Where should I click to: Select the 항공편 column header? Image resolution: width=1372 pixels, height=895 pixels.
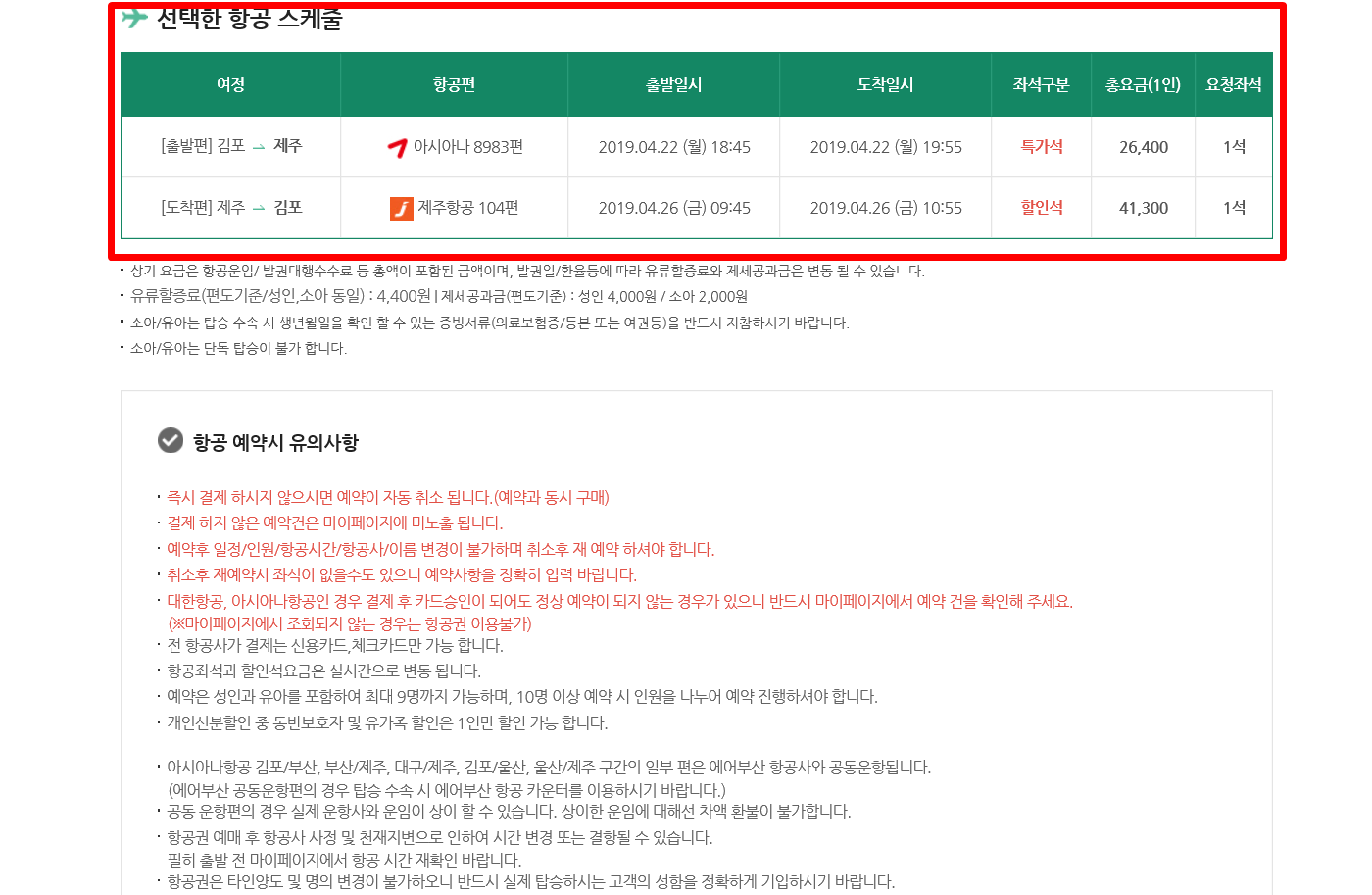point(455,85)
